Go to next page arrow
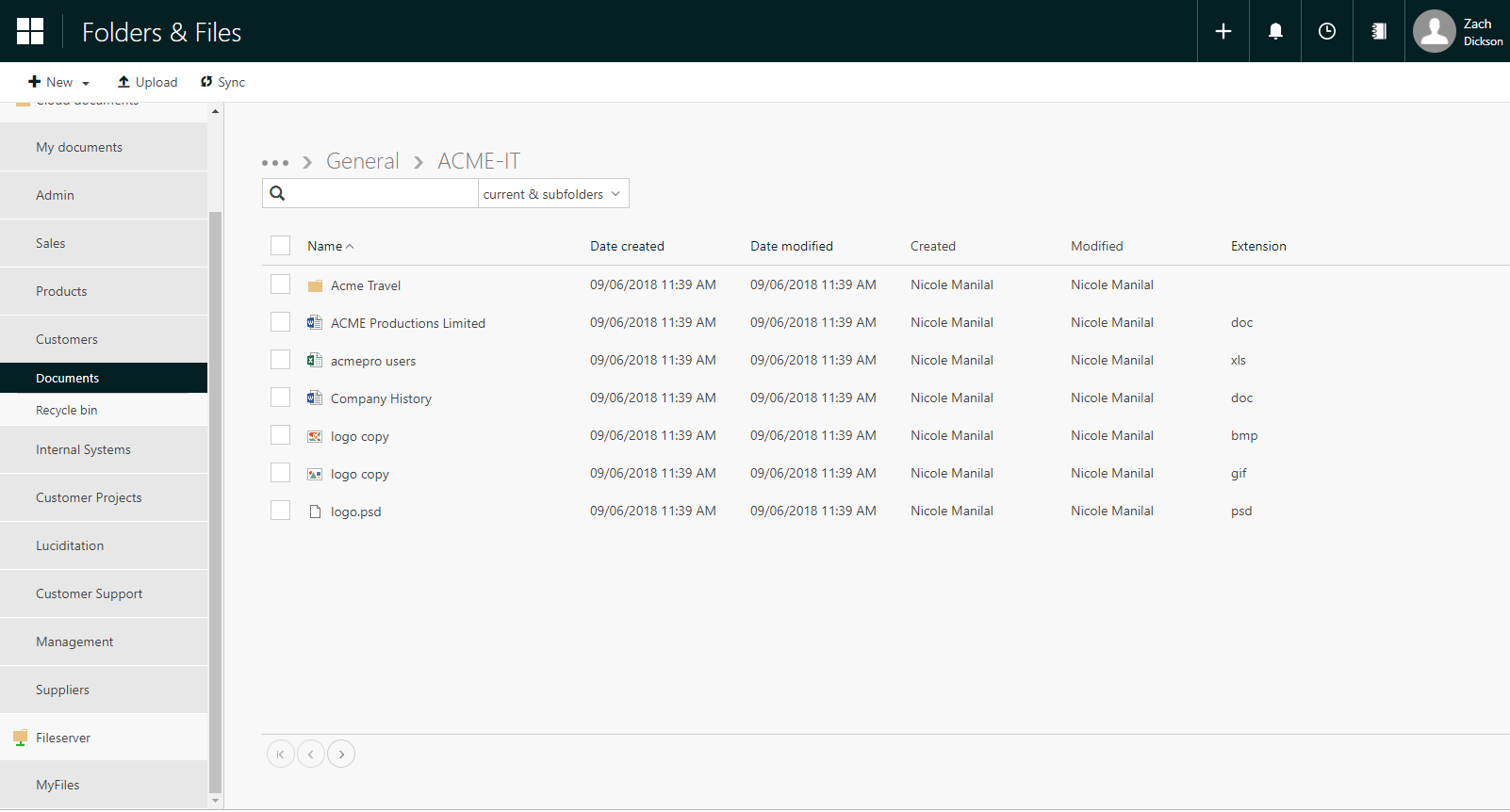This screenshot has height=812, width=1510. [341, 754]
